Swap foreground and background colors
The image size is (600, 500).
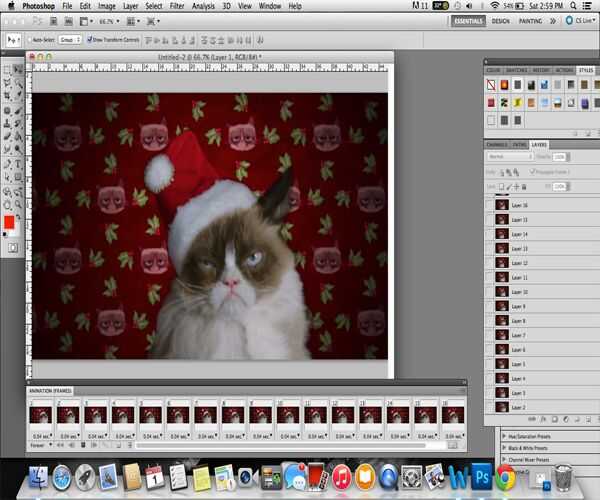[x=18, y=217]
